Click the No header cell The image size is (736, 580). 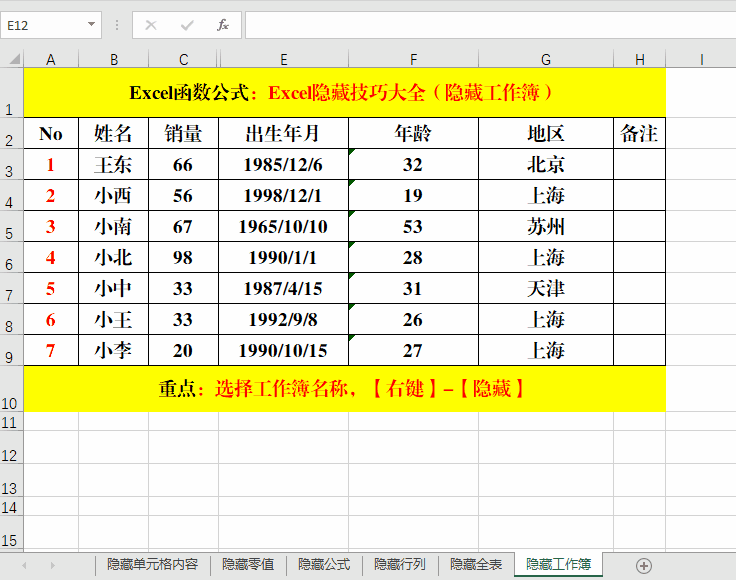(51, 133)
